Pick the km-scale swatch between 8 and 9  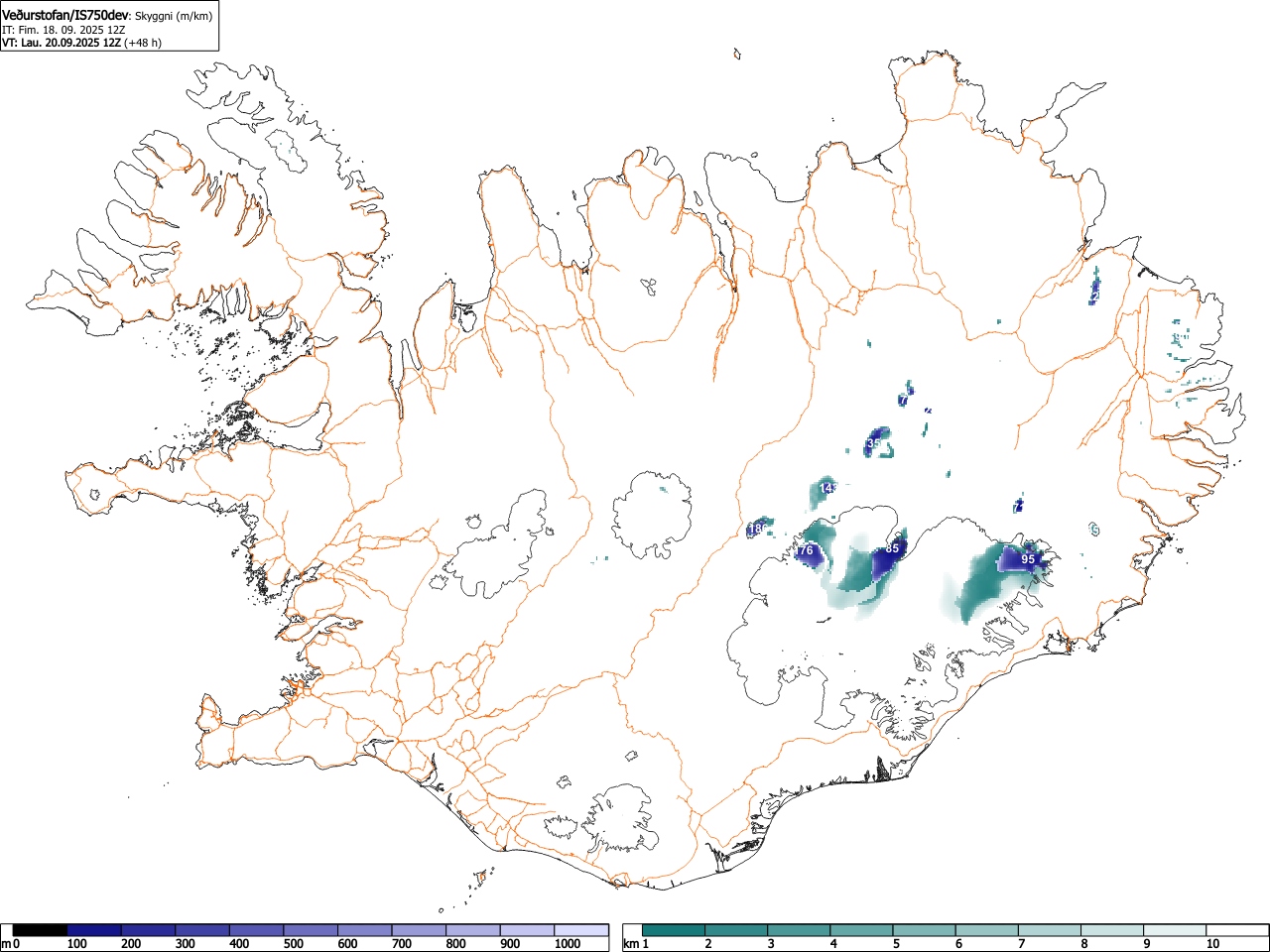click(1112, 930)
